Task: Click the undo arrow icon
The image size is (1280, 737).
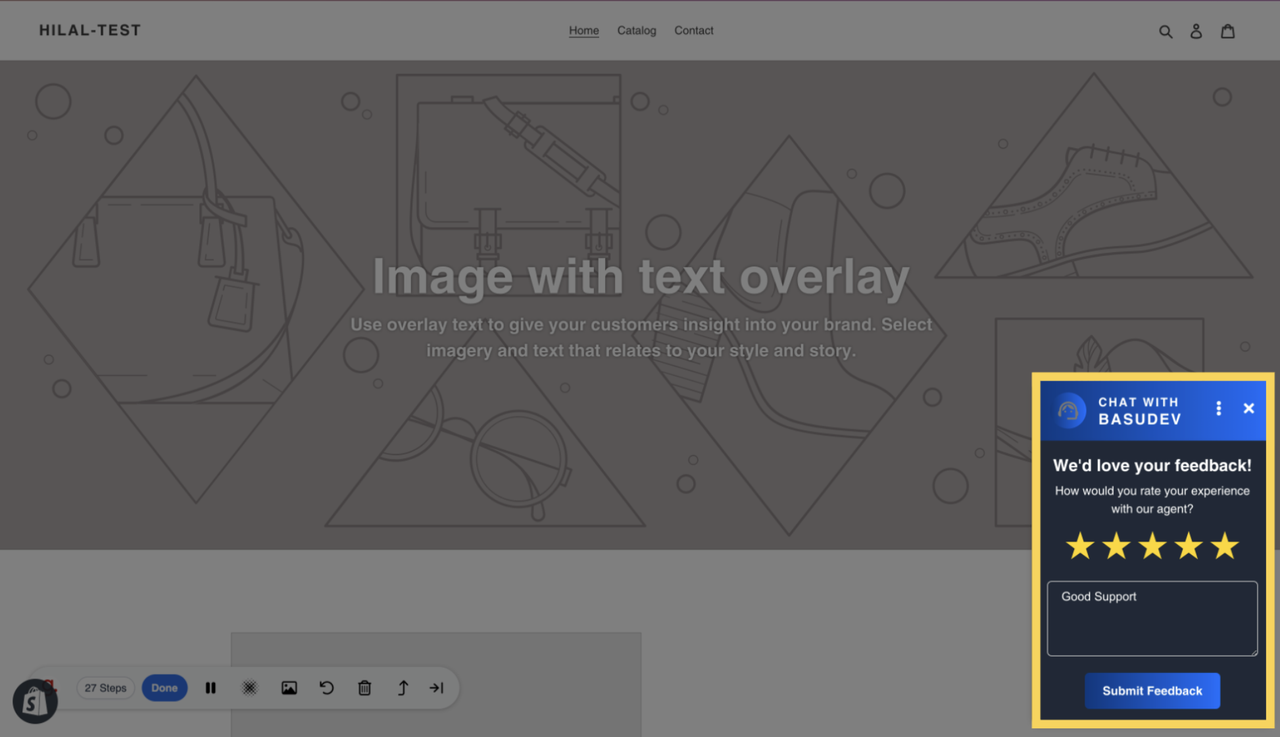Action: click(x=327, y=688)
